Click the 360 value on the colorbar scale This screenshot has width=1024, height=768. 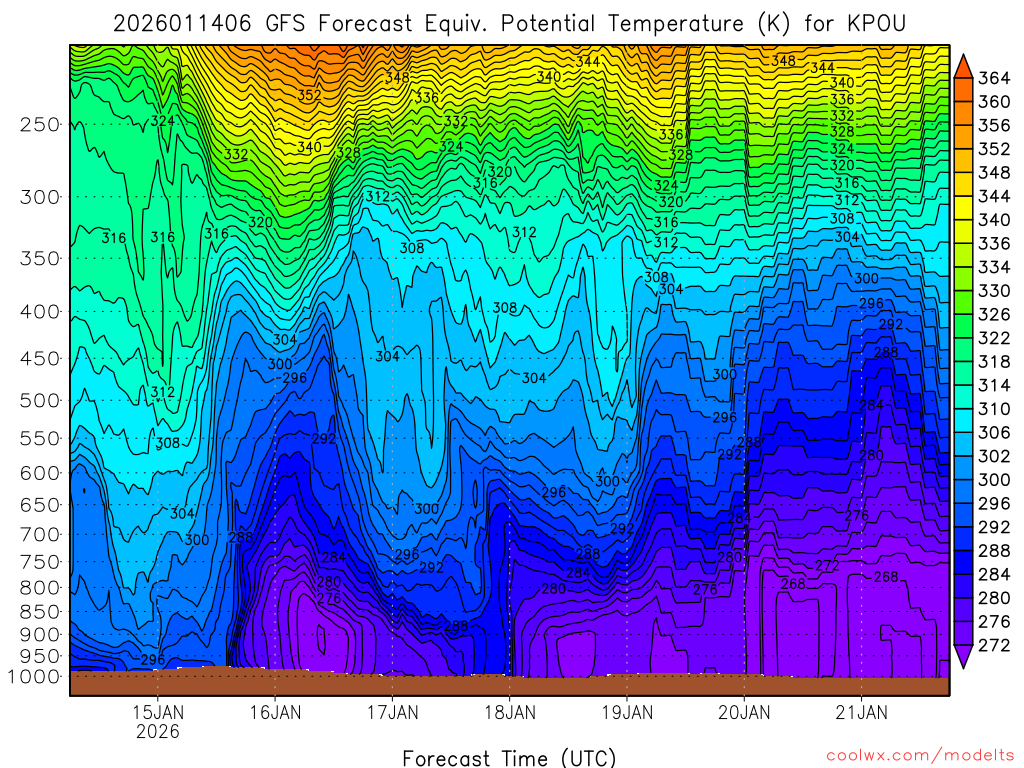click(x=994, y=102)
